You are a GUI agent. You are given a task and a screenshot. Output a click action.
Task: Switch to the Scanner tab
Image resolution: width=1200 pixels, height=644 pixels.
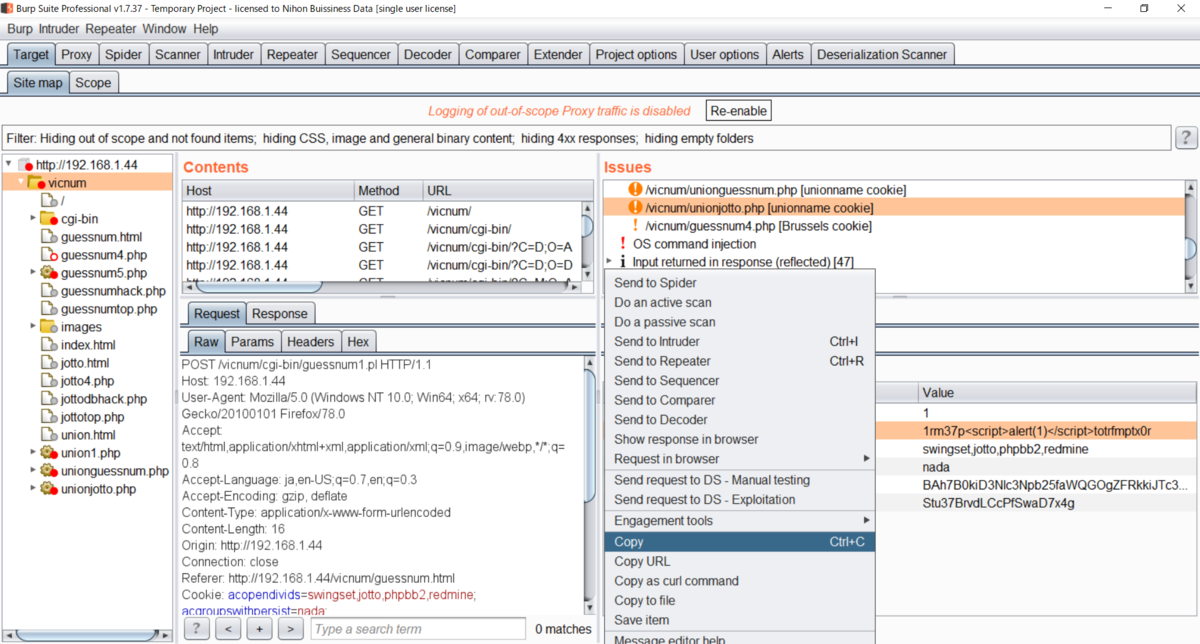177,55
